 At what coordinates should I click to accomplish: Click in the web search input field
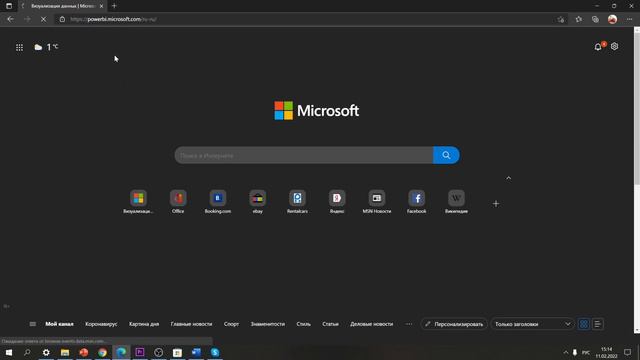click(304, 155)
